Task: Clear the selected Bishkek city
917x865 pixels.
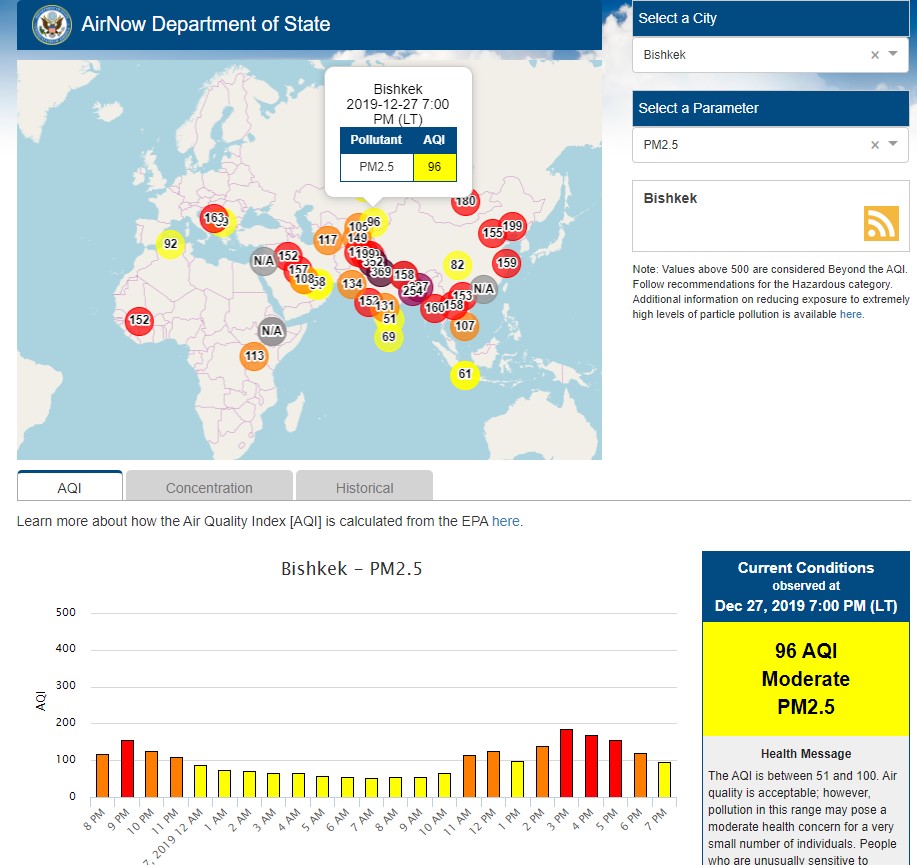Action: point(874,55)
